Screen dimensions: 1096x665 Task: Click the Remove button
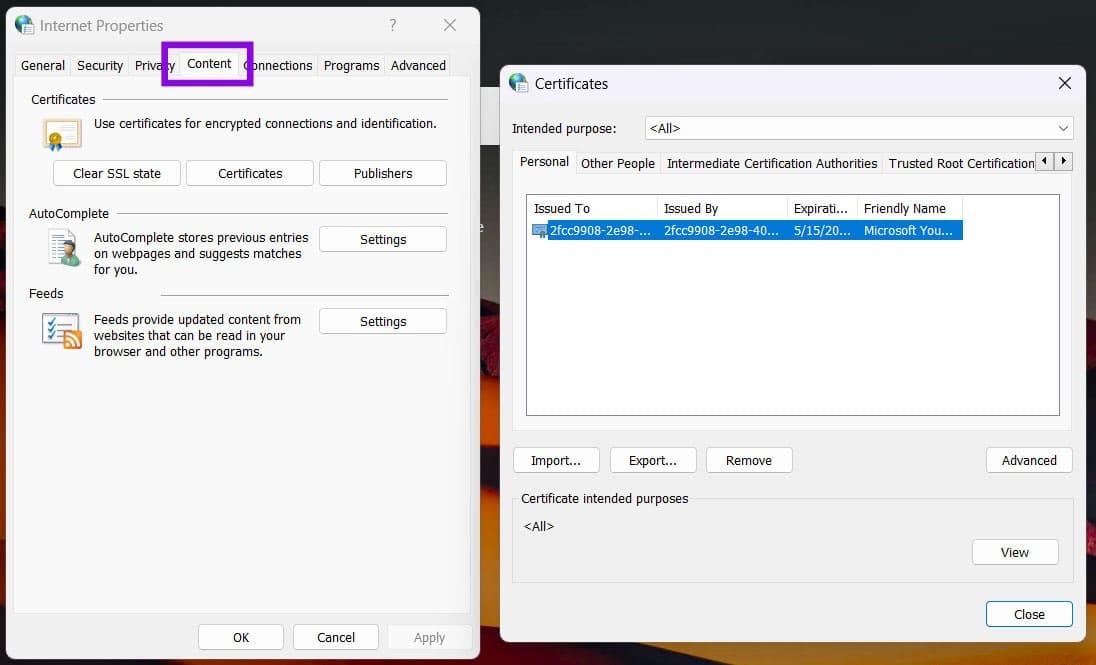749,460
